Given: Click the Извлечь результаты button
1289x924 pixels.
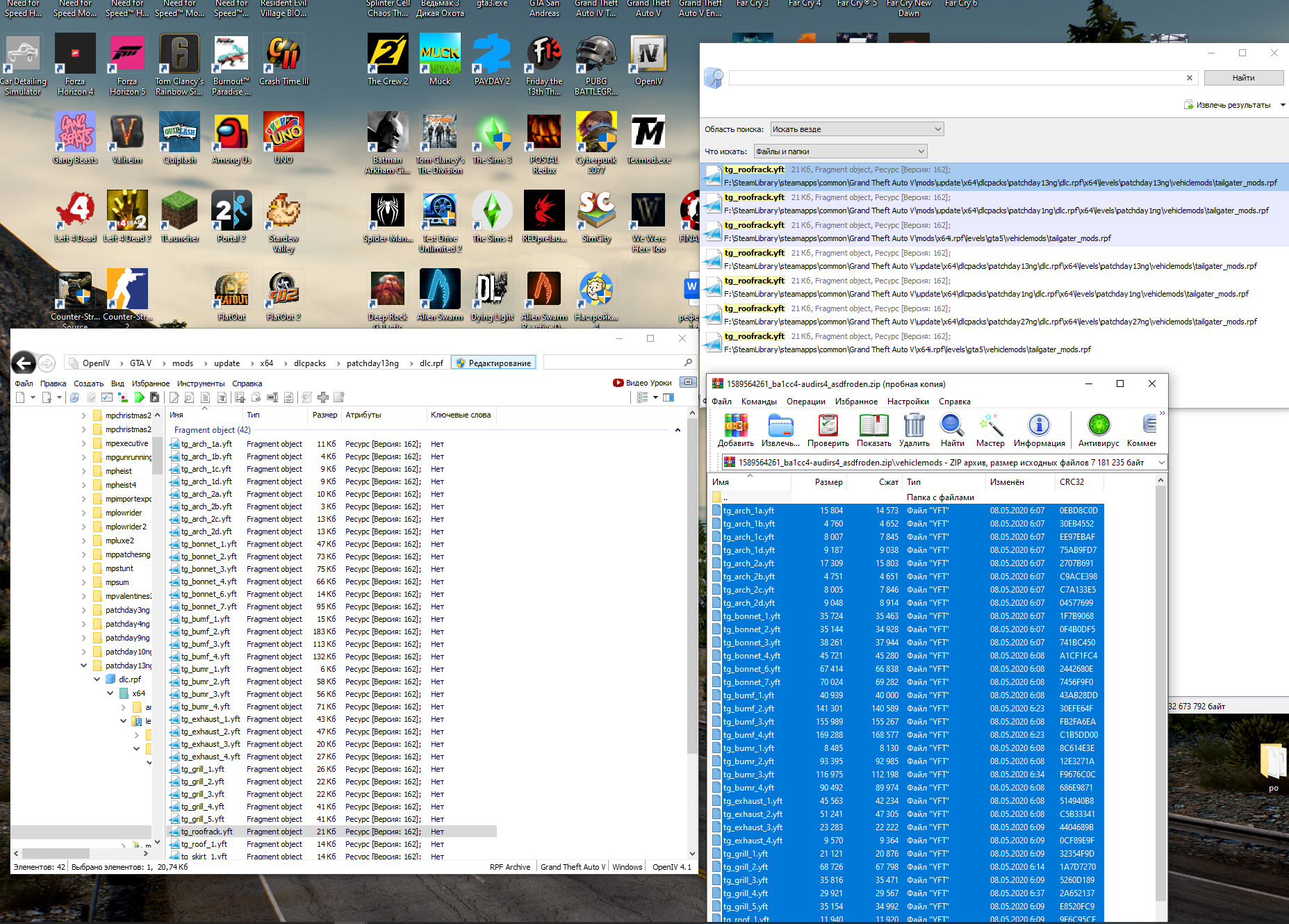Looking at the screenshot, I should pos(1227,105).
